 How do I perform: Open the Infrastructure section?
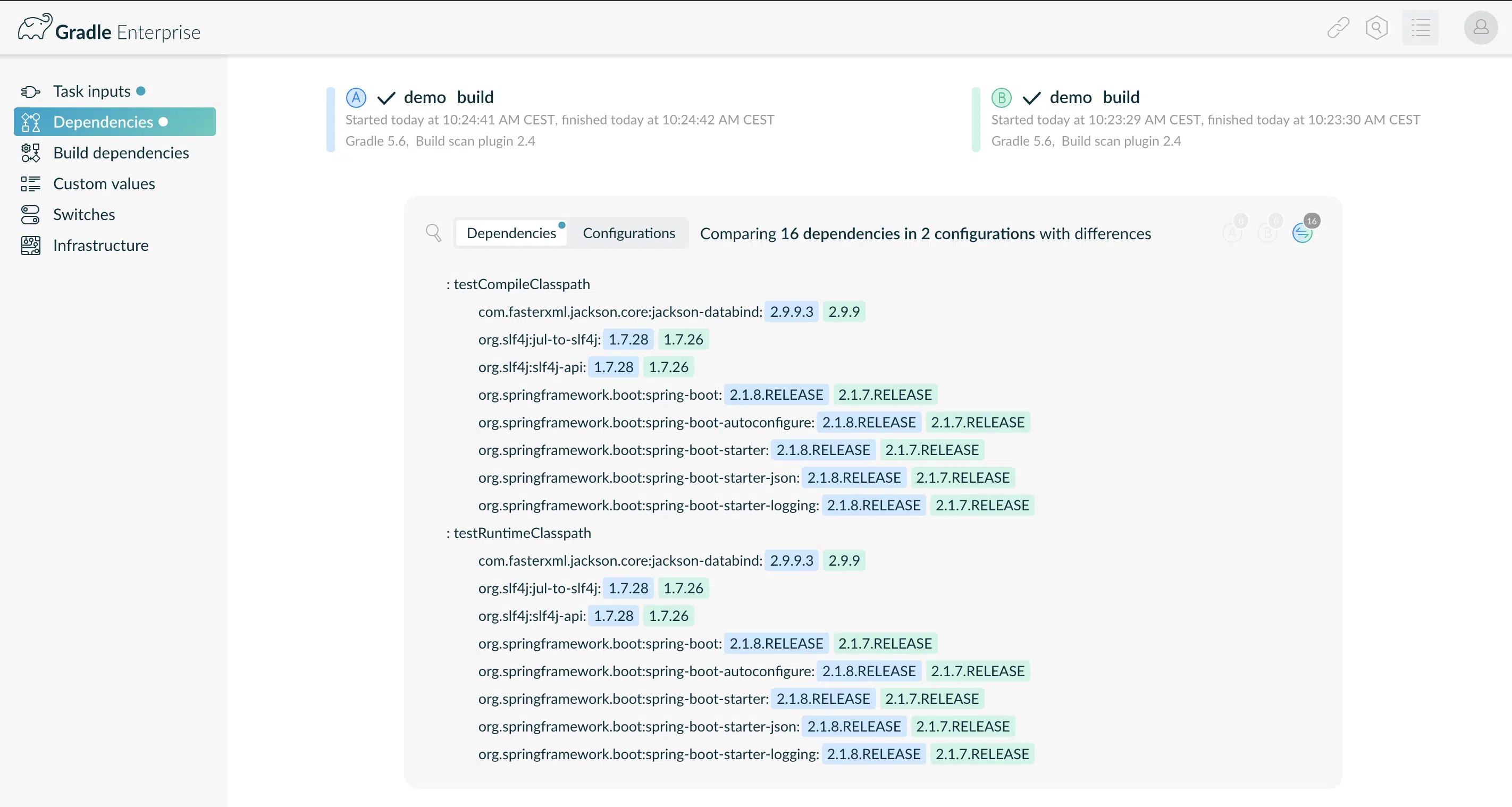(x=100, y=245)
